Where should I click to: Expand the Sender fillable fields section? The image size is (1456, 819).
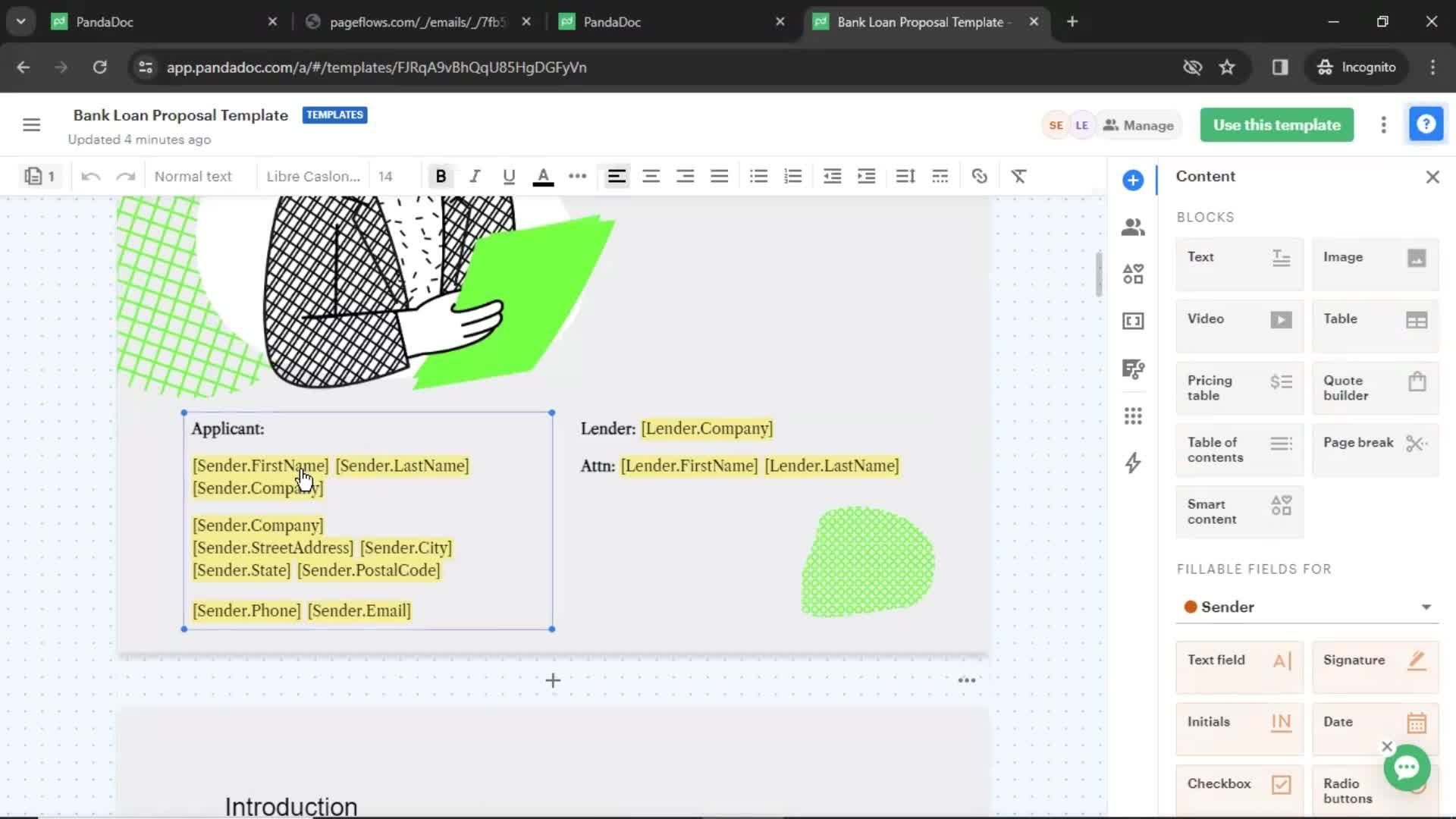[1428, 607]
